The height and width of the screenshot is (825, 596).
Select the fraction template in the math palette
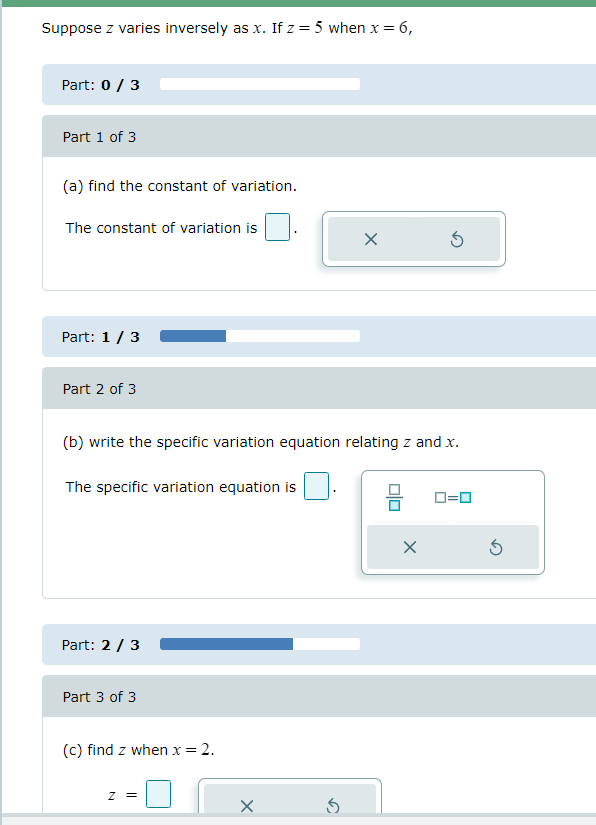coord(395,496)
